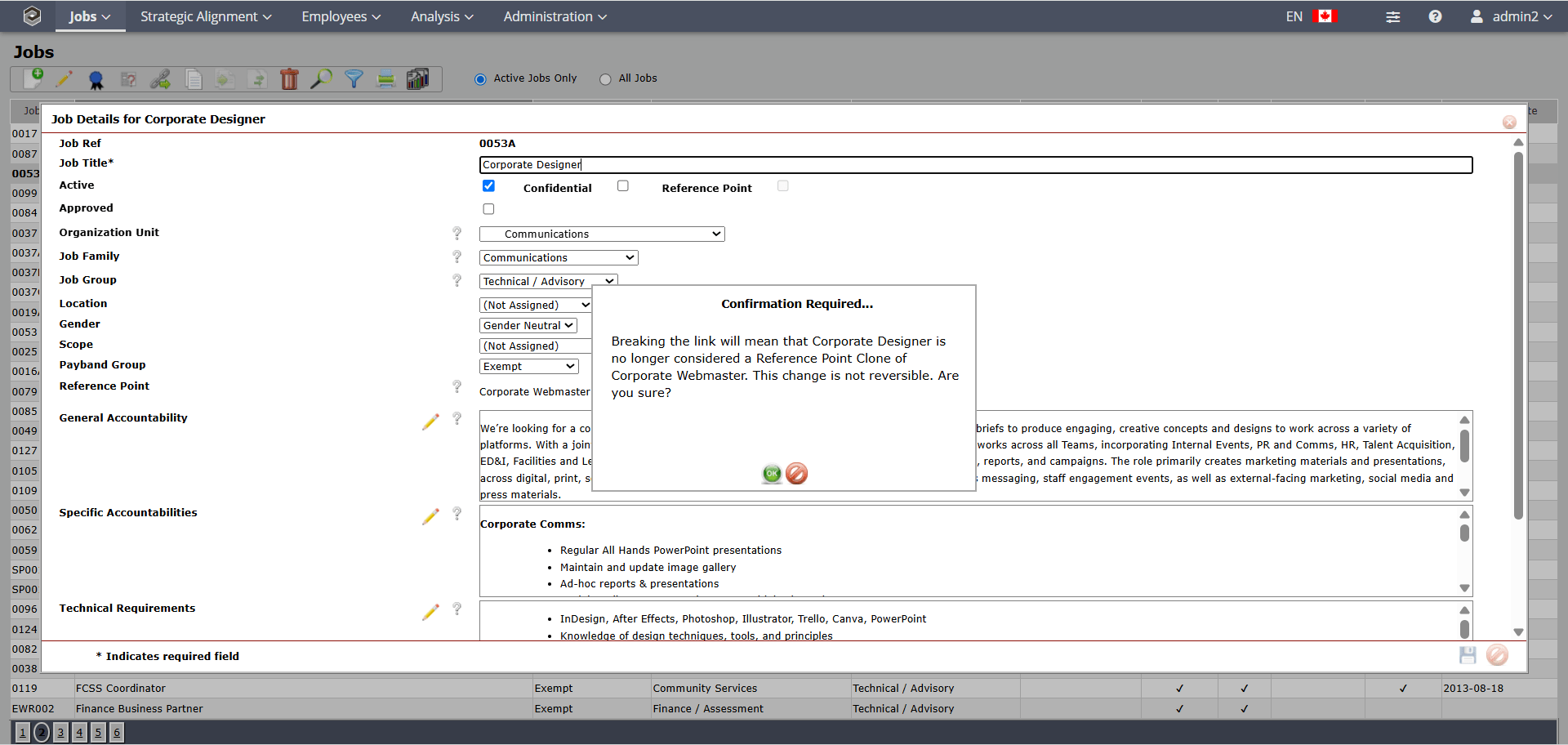Click the Corporate Webmaster reference point text

point(535,392)
